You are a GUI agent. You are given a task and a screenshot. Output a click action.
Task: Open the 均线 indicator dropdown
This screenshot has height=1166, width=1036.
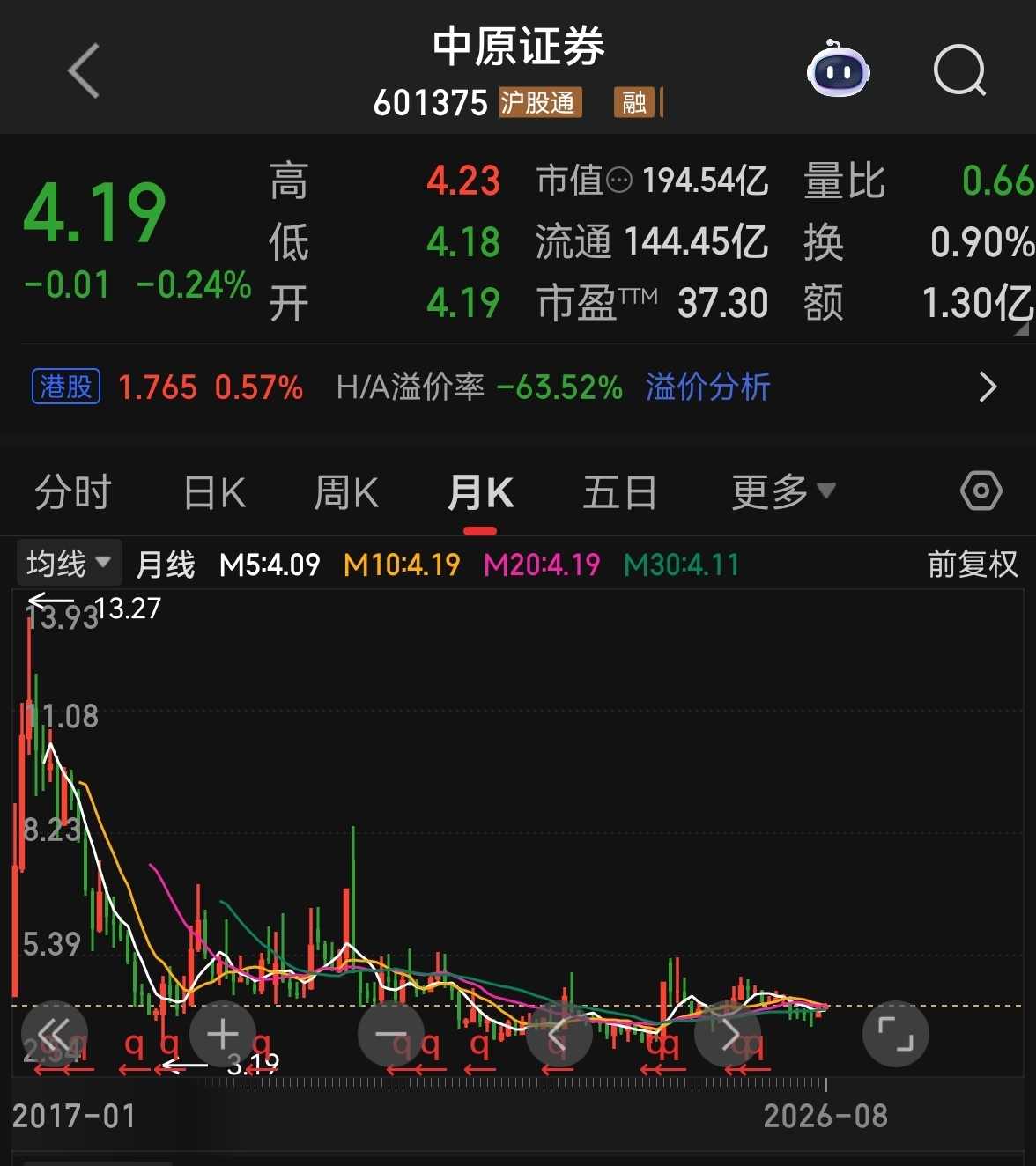point(68,563)
